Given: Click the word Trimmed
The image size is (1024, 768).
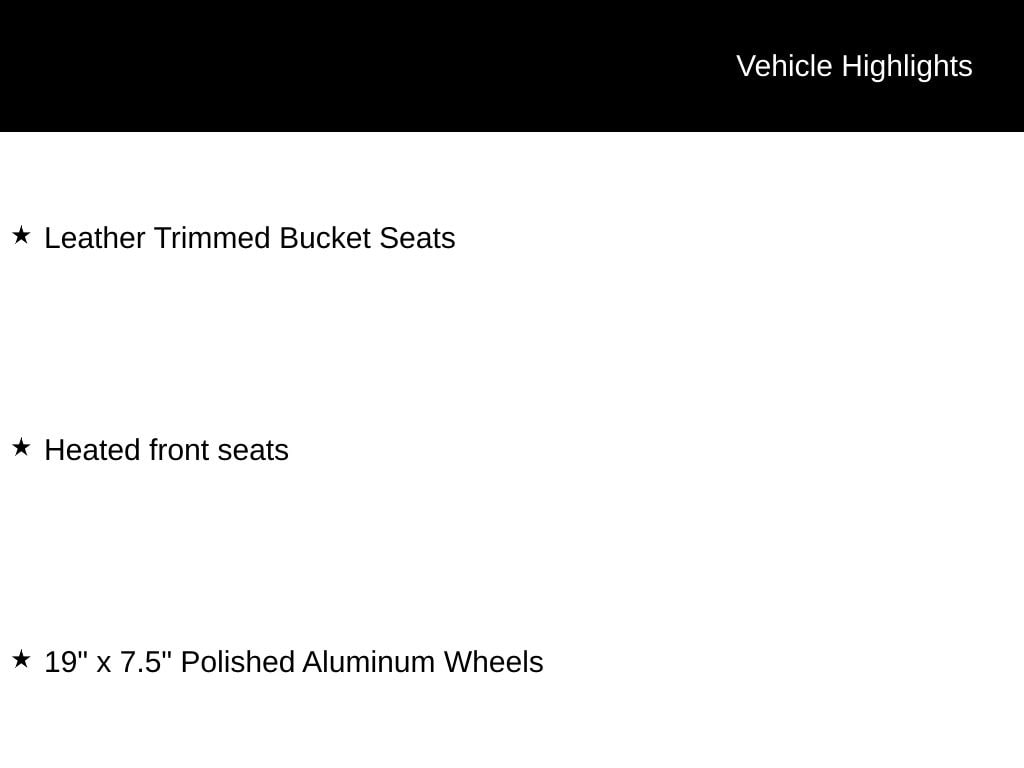Looking at the screenshot, I should click(x=212, y=238).
